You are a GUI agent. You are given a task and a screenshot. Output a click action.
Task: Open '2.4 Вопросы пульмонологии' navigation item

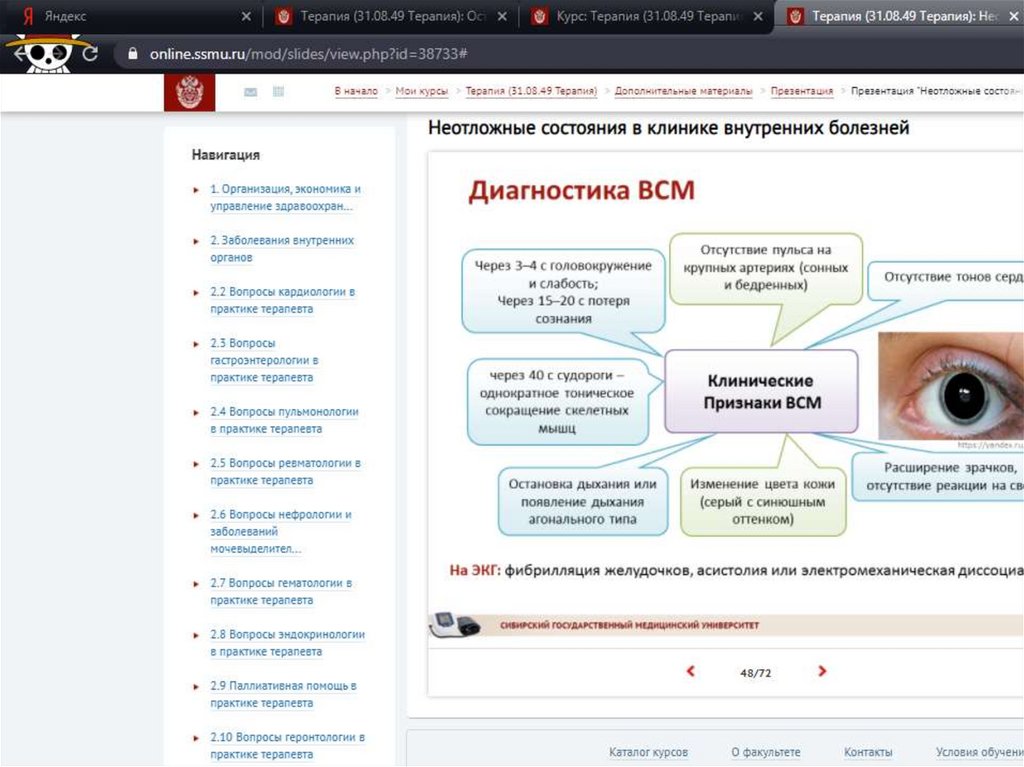coord(284,420)
